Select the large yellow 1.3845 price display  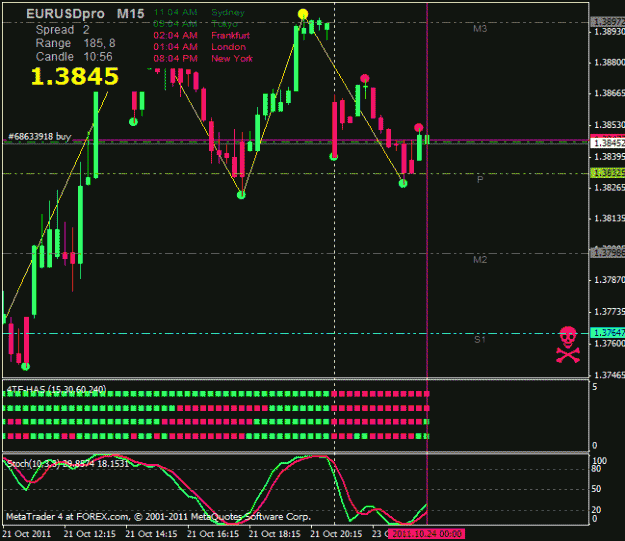pos(75,76)
